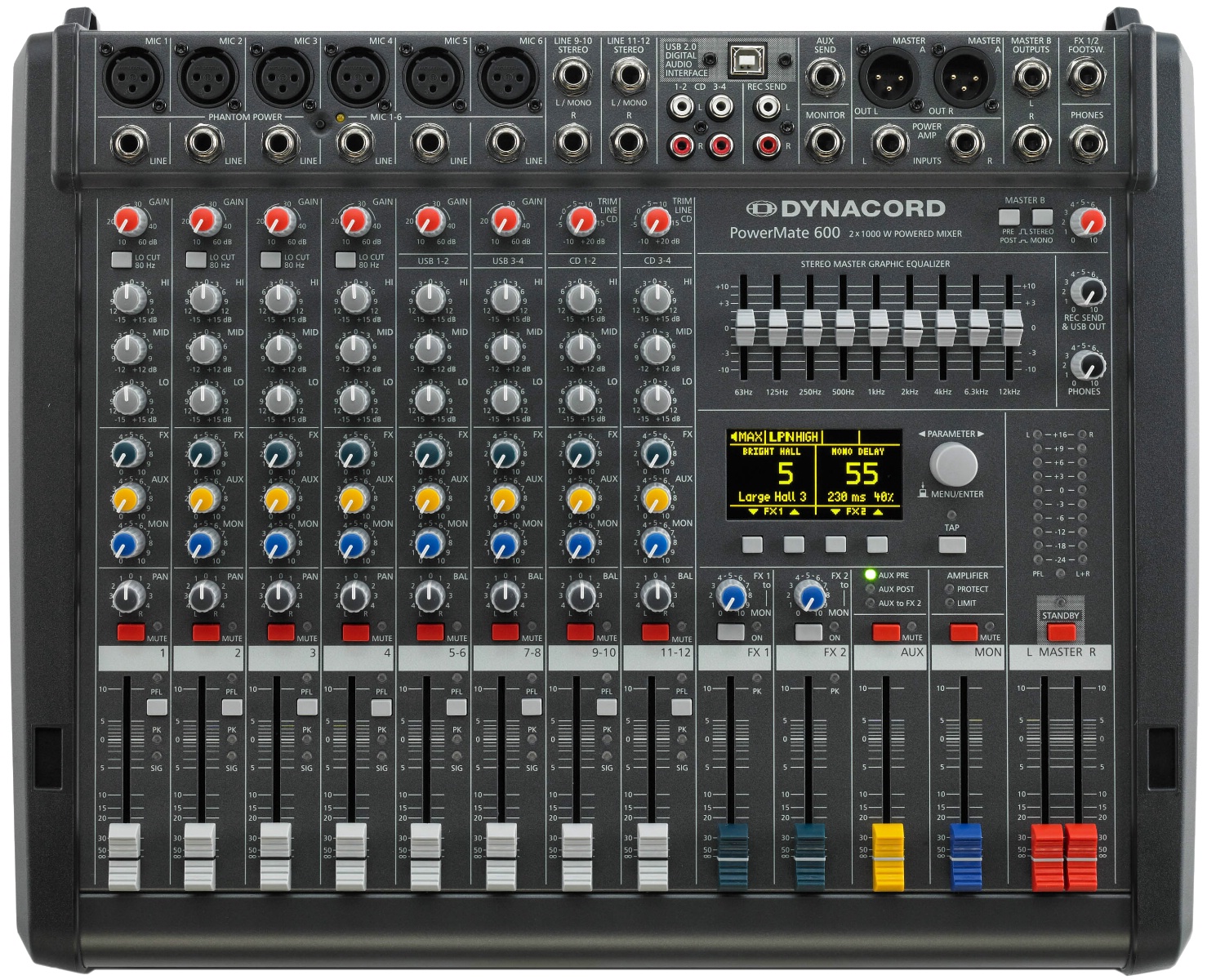Grab the red MASTER R fader

(1080, 857)
